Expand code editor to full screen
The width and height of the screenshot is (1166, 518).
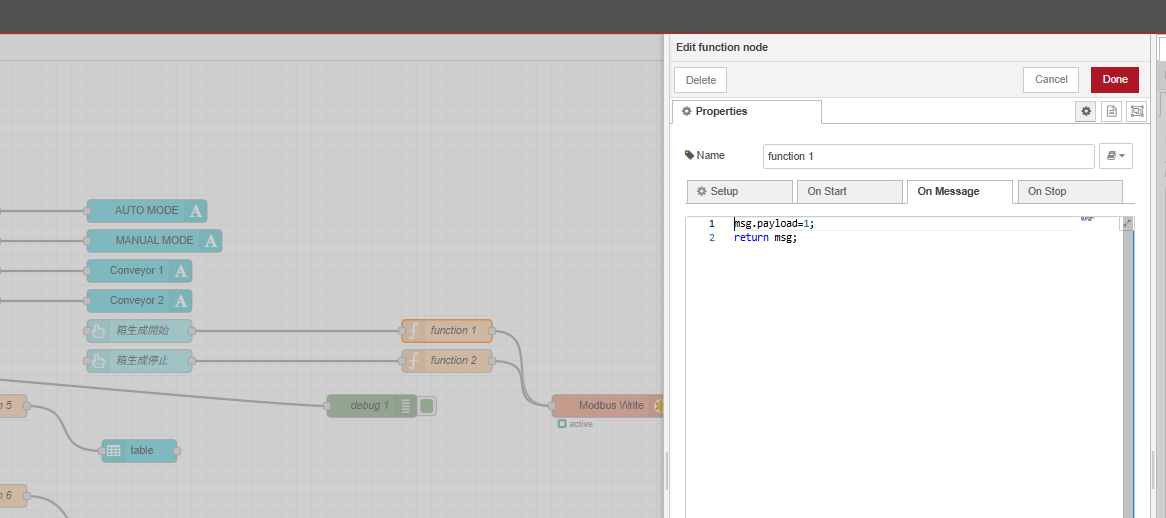pyautogui.click(x=1127, y=223)
